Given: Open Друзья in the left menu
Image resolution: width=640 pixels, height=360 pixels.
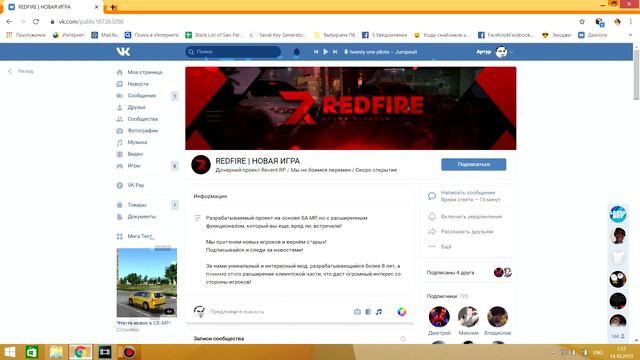Looking at the screenshot, I should pyautogui.click(x=136, y=107).
